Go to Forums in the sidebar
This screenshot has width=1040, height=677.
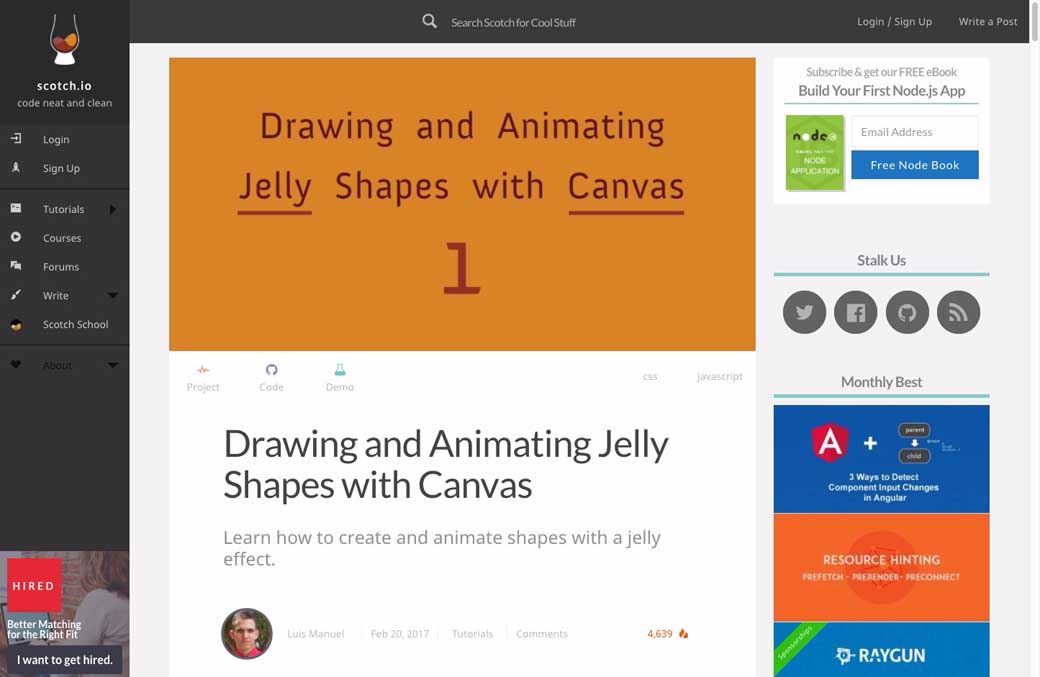61,267
